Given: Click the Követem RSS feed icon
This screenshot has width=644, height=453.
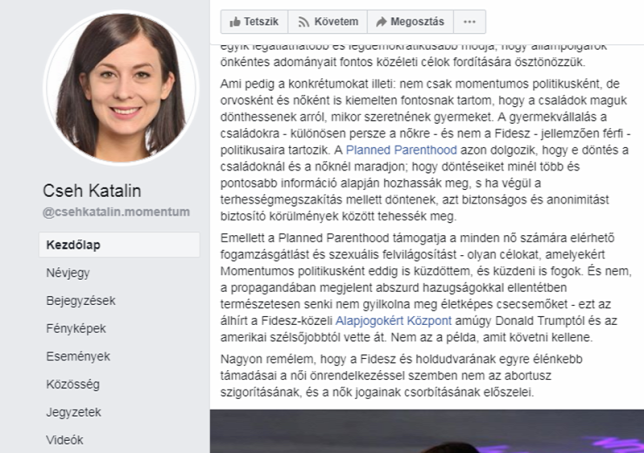Looking at the screenshot, I should (304, 22).
